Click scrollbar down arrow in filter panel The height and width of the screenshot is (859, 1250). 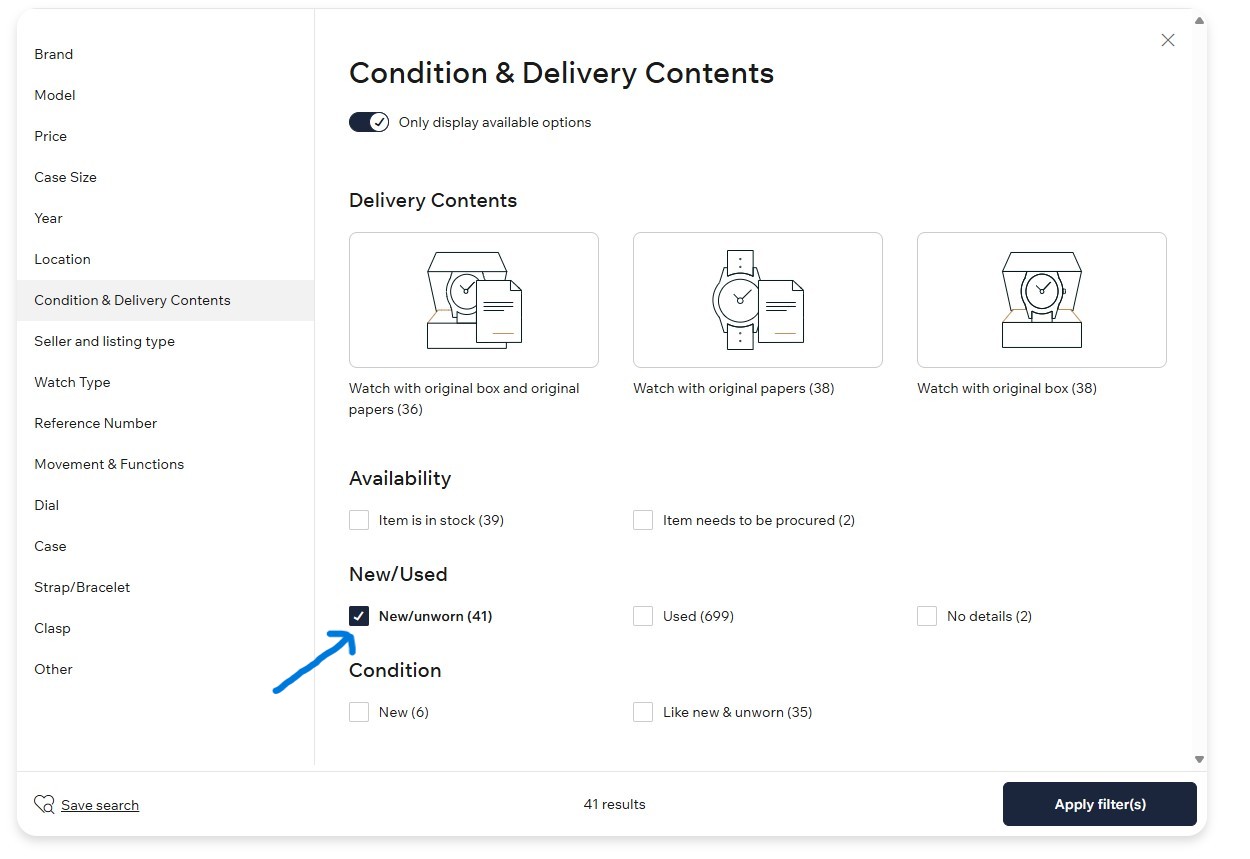point(1199,759)
